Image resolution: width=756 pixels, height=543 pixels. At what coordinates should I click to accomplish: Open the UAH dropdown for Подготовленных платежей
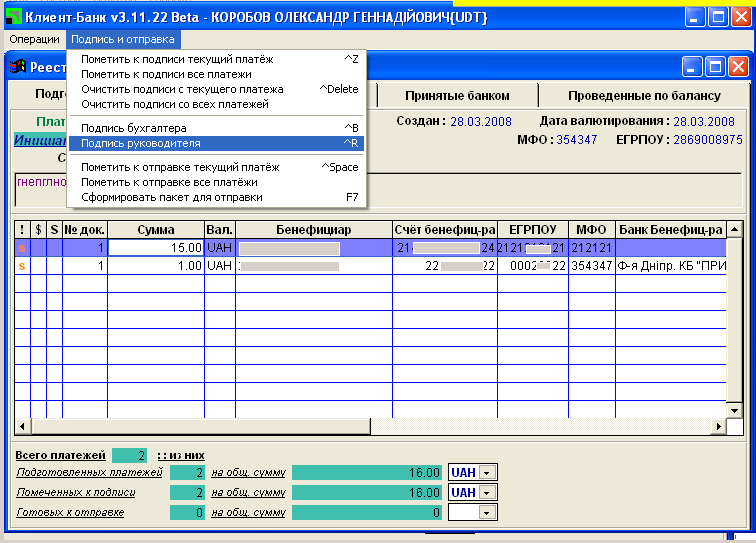pos(487,473)
